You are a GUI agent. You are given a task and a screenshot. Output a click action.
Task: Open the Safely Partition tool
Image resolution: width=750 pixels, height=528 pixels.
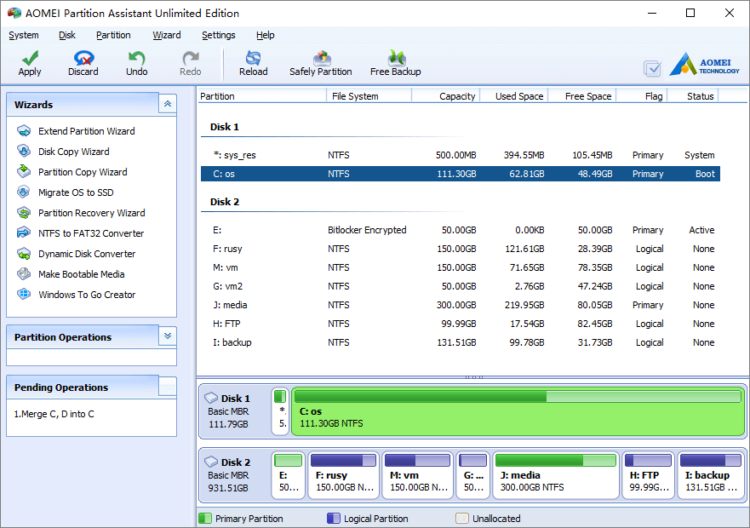[321, 59]
